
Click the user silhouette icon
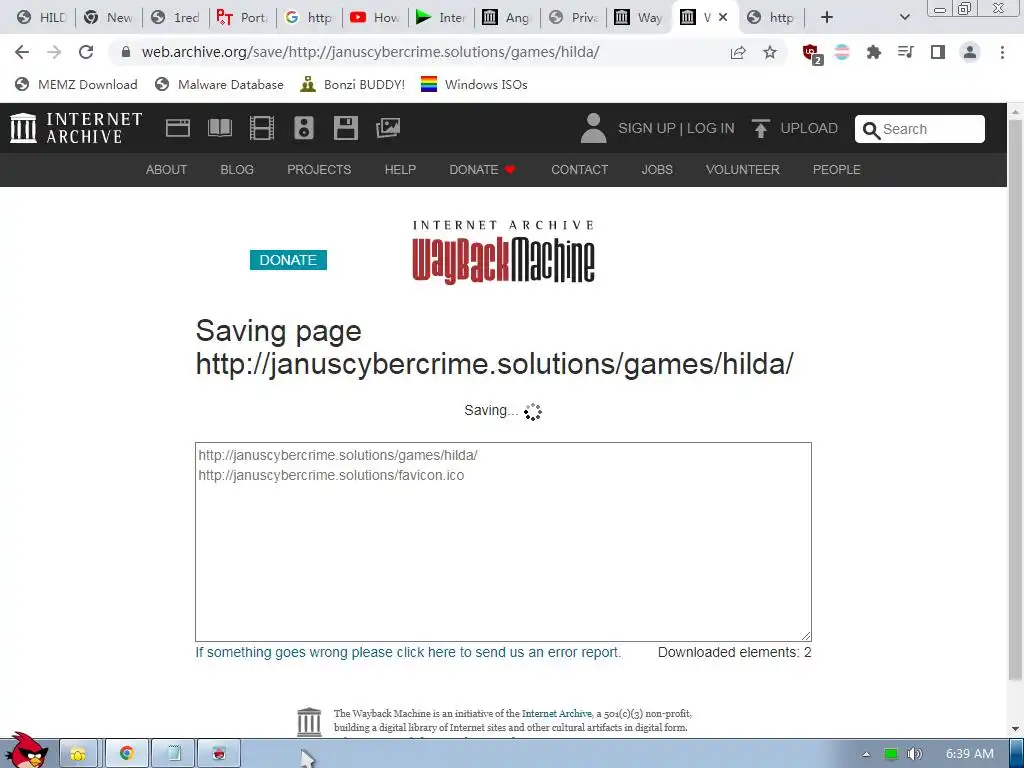pyautogui.click(x=593, y=128)
